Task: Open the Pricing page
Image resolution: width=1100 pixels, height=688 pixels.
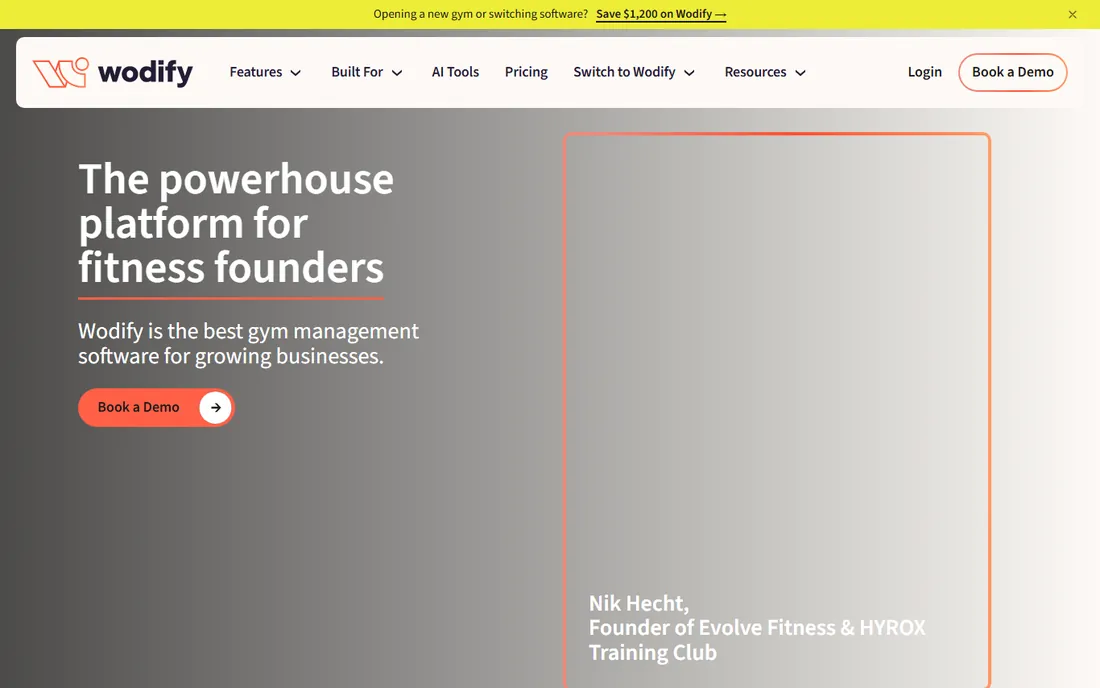Action: [x=526, y=72]
